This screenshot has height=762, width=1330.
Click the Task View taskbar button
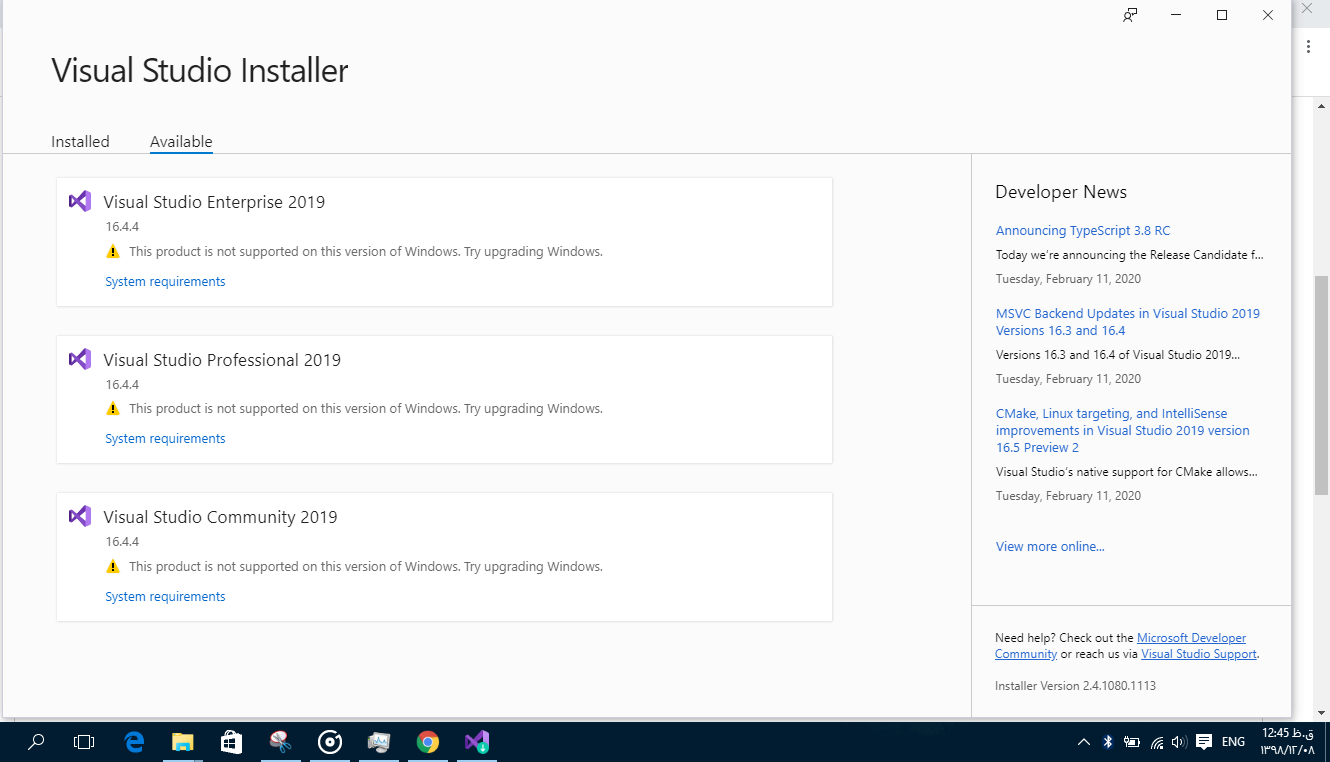[x=84, y=742]
